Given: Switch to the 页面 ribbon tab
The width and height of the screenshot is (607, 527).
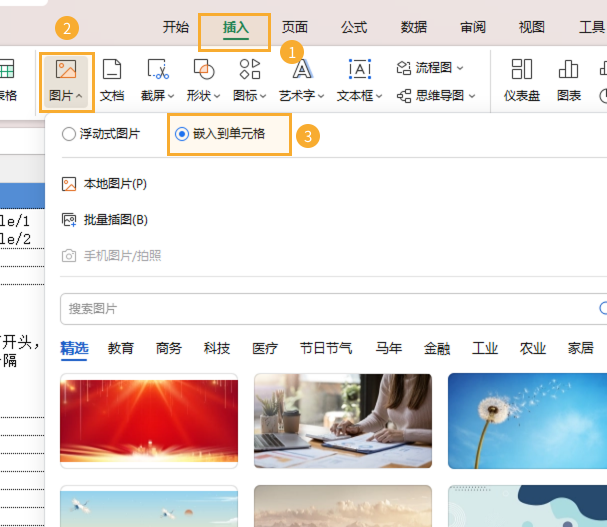Looking at the screenshot, I should pos(295,27).
